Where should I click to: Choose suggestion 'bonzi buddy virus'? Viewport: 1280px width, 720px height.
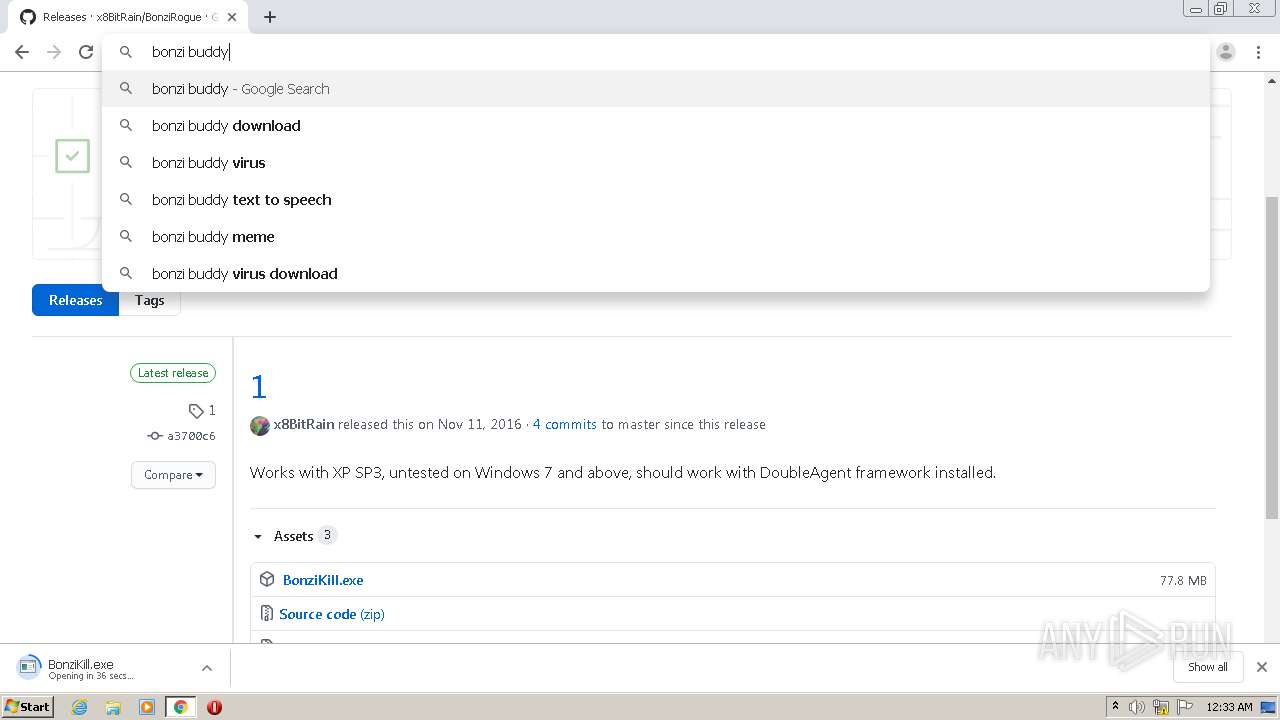point(655,163)
